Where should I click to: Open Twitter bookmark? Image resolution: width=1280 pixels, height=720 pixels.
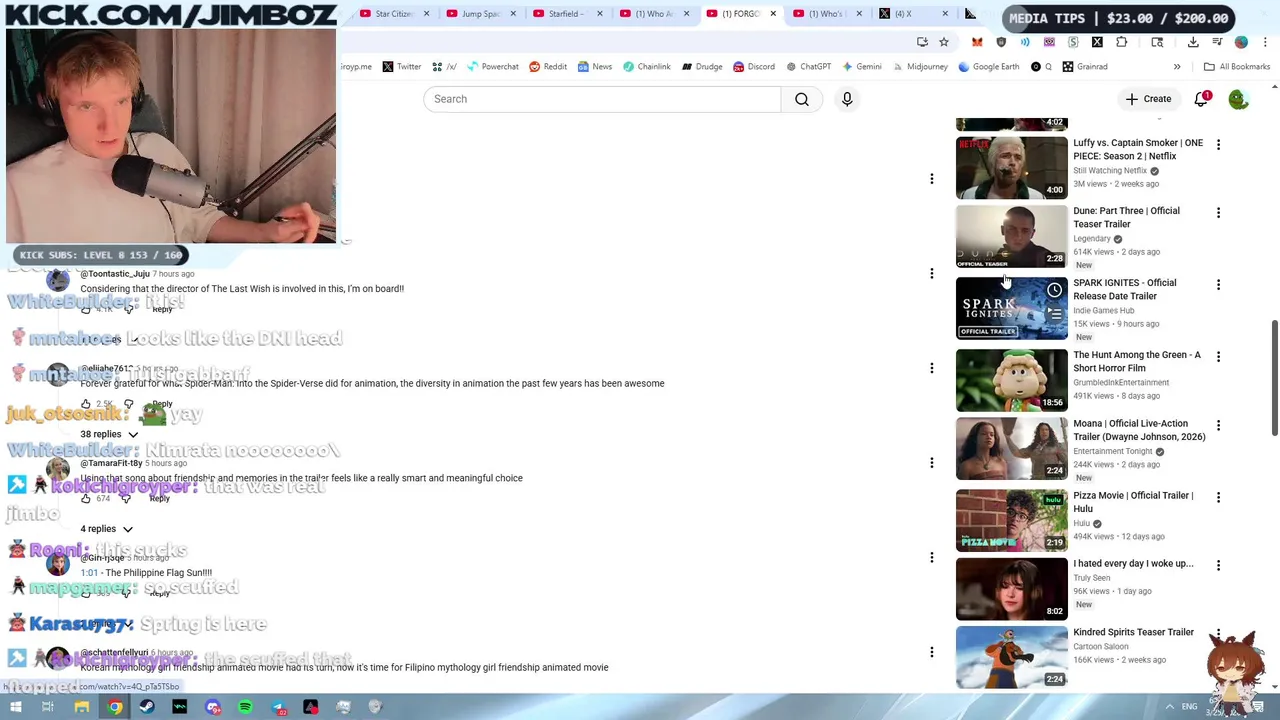(x=401, y=67)
